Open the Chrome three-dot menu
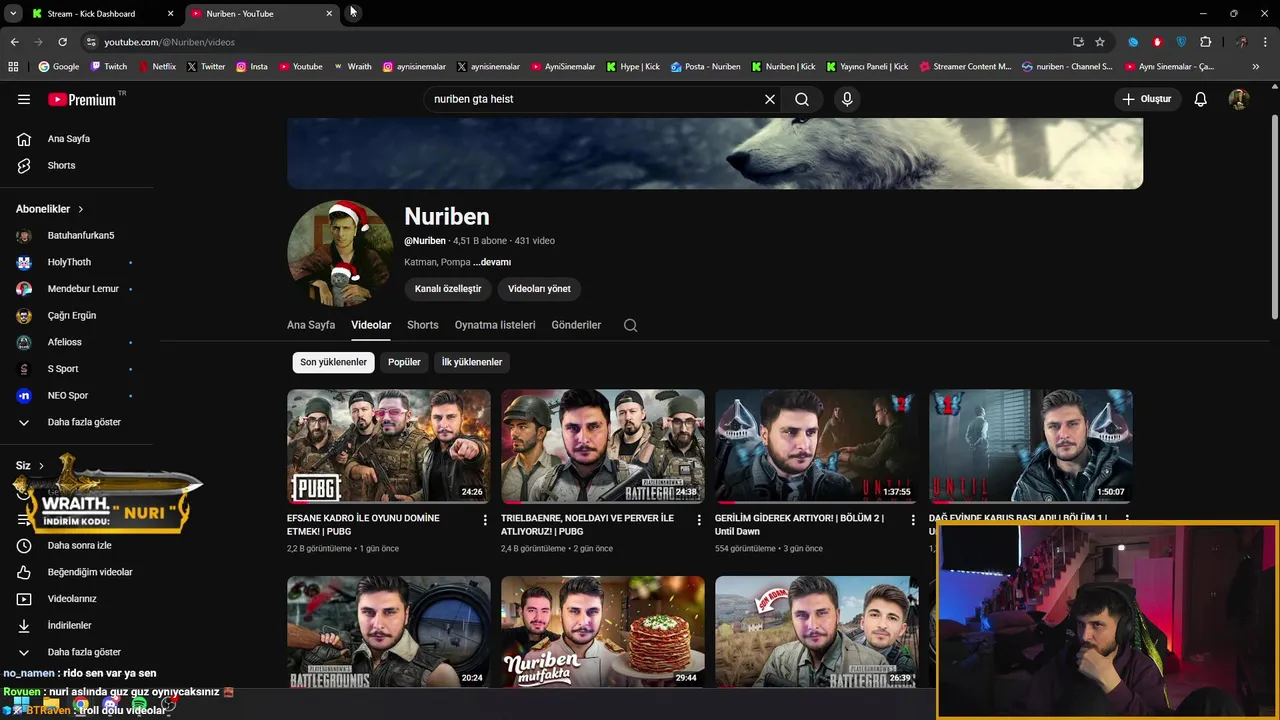This screenshot has width=1280, height=720. click(x=1266, y=42)
